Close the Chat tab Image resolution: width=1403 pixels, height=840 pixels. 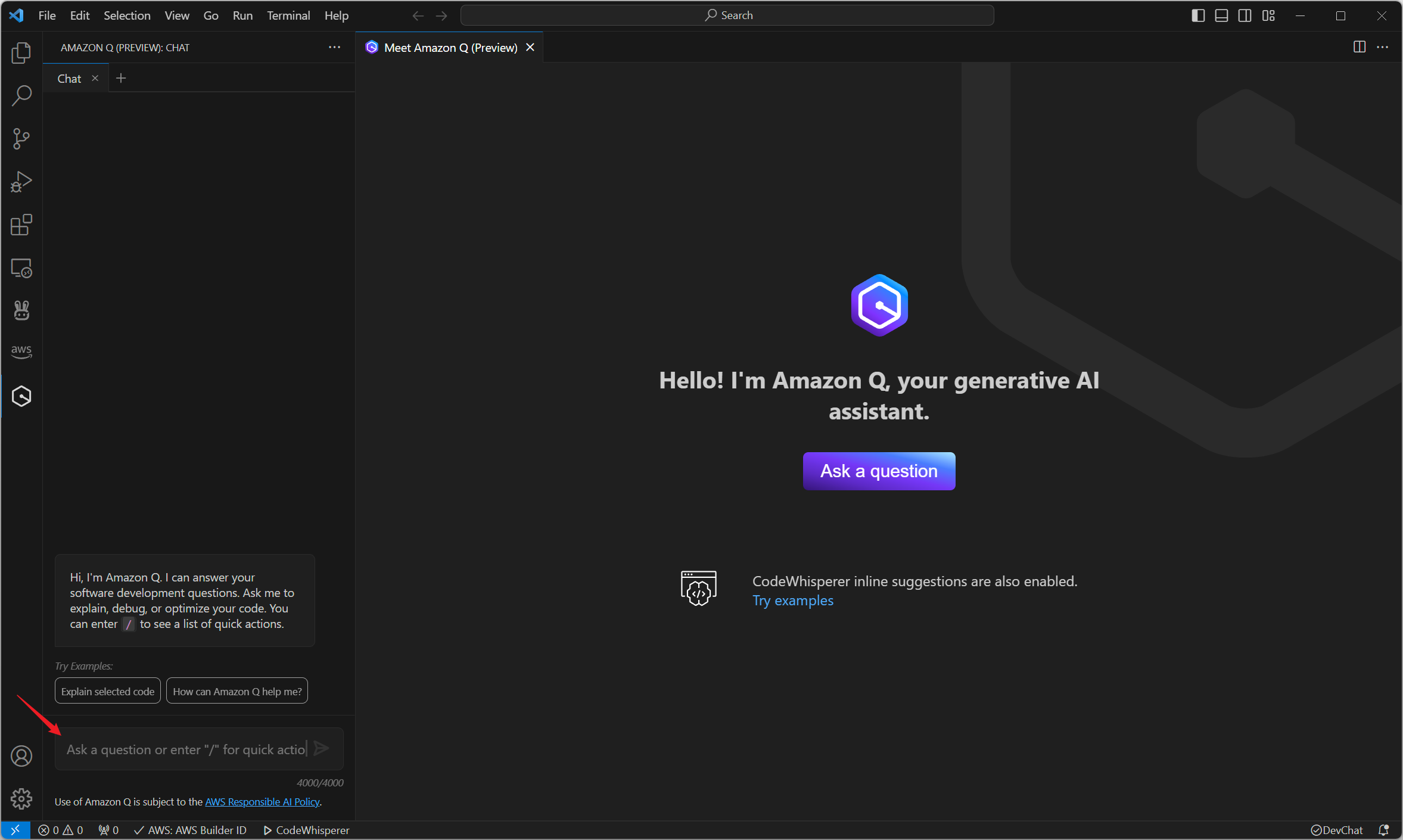pyautogui.click(x=95, y=79)
